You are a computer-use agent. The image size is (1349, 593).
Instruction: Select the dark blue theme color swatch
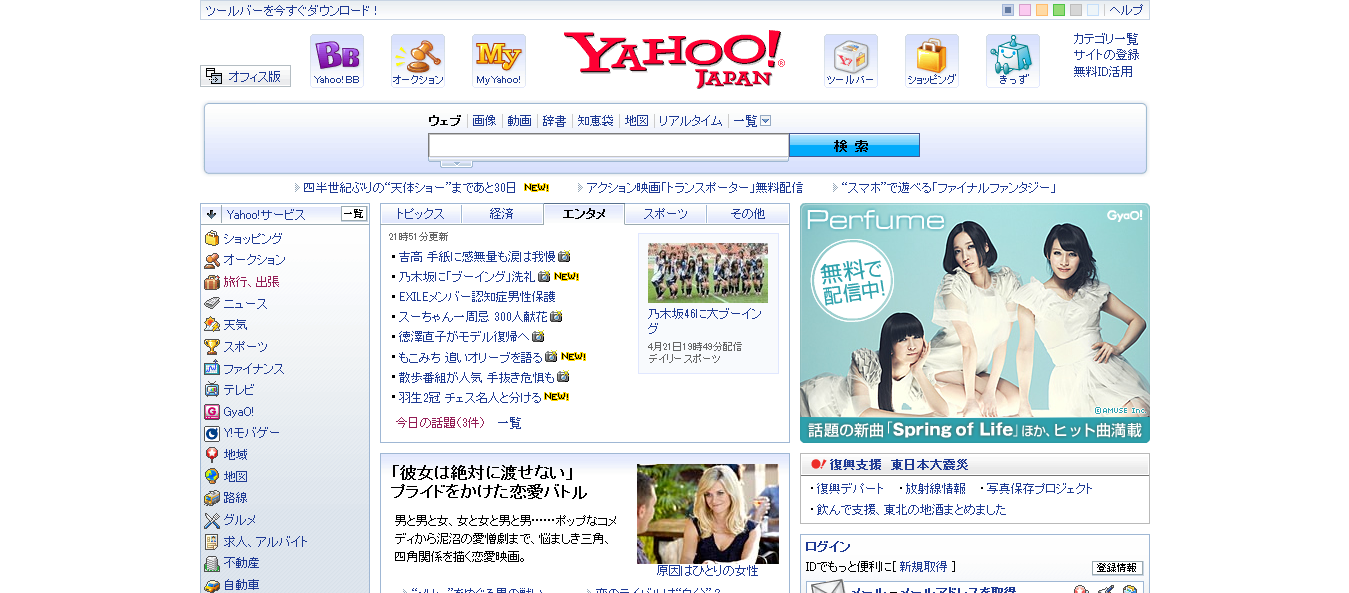pyautogui.click(x=1008, y=10)
